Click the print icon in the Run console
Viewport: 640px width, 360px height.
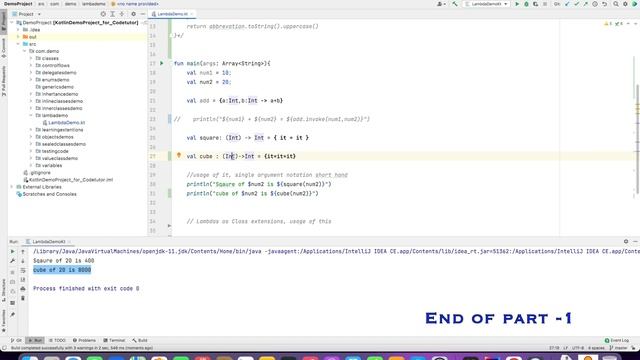click(23, 289)
